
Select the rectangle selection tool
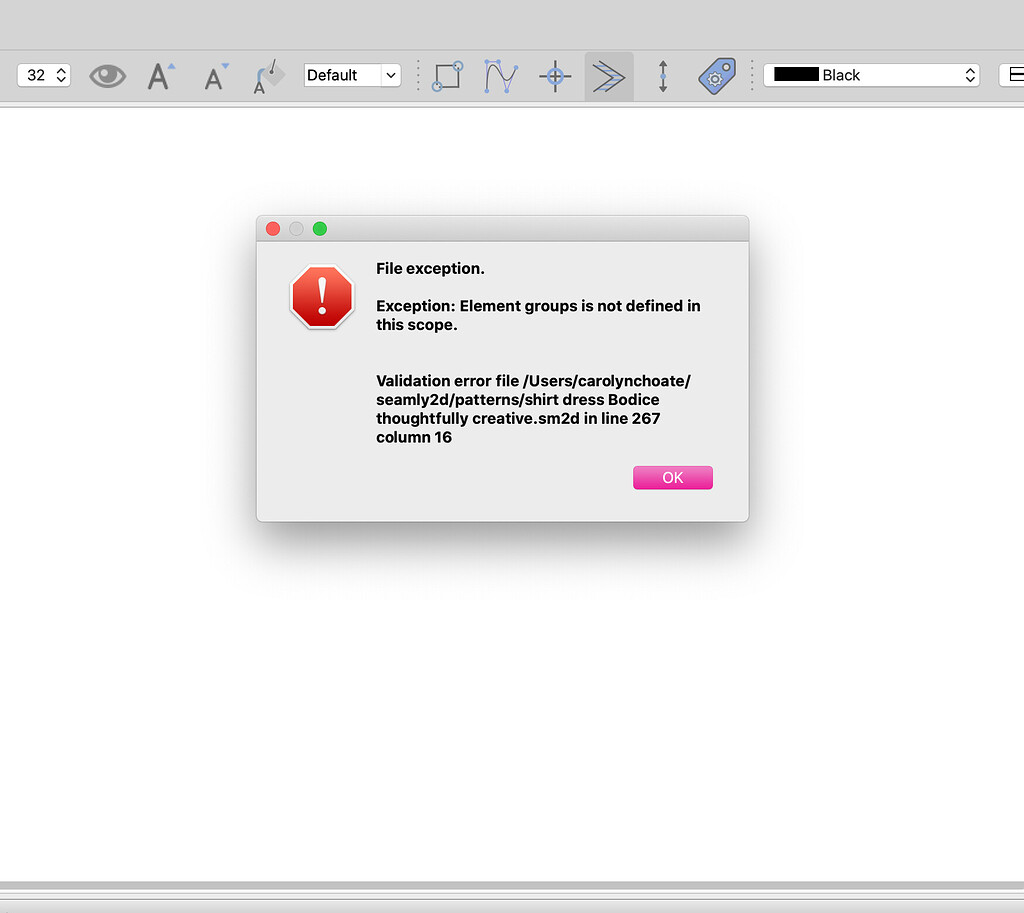447,75
